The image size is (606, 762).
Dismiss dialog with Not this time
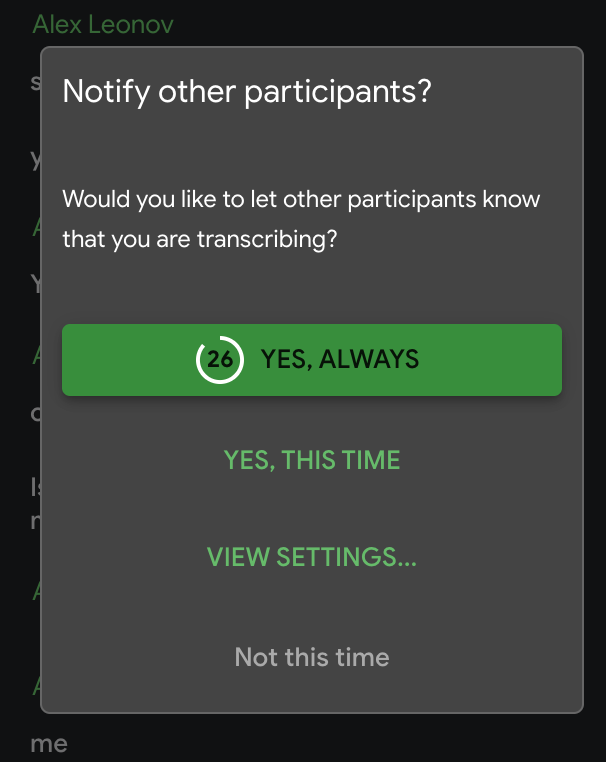pyautogui.click(x=312, y=657)
